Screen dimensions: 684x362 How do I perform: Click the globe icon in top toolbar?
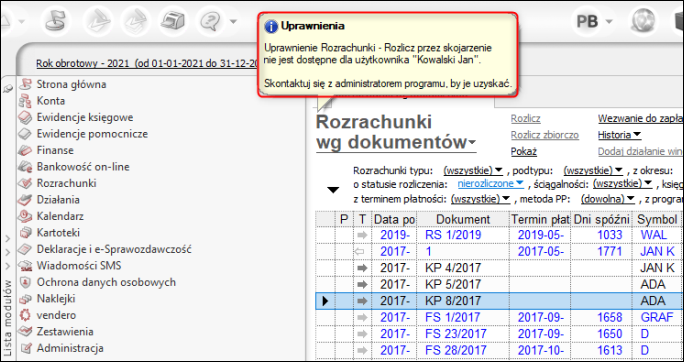tap(644, 20)
